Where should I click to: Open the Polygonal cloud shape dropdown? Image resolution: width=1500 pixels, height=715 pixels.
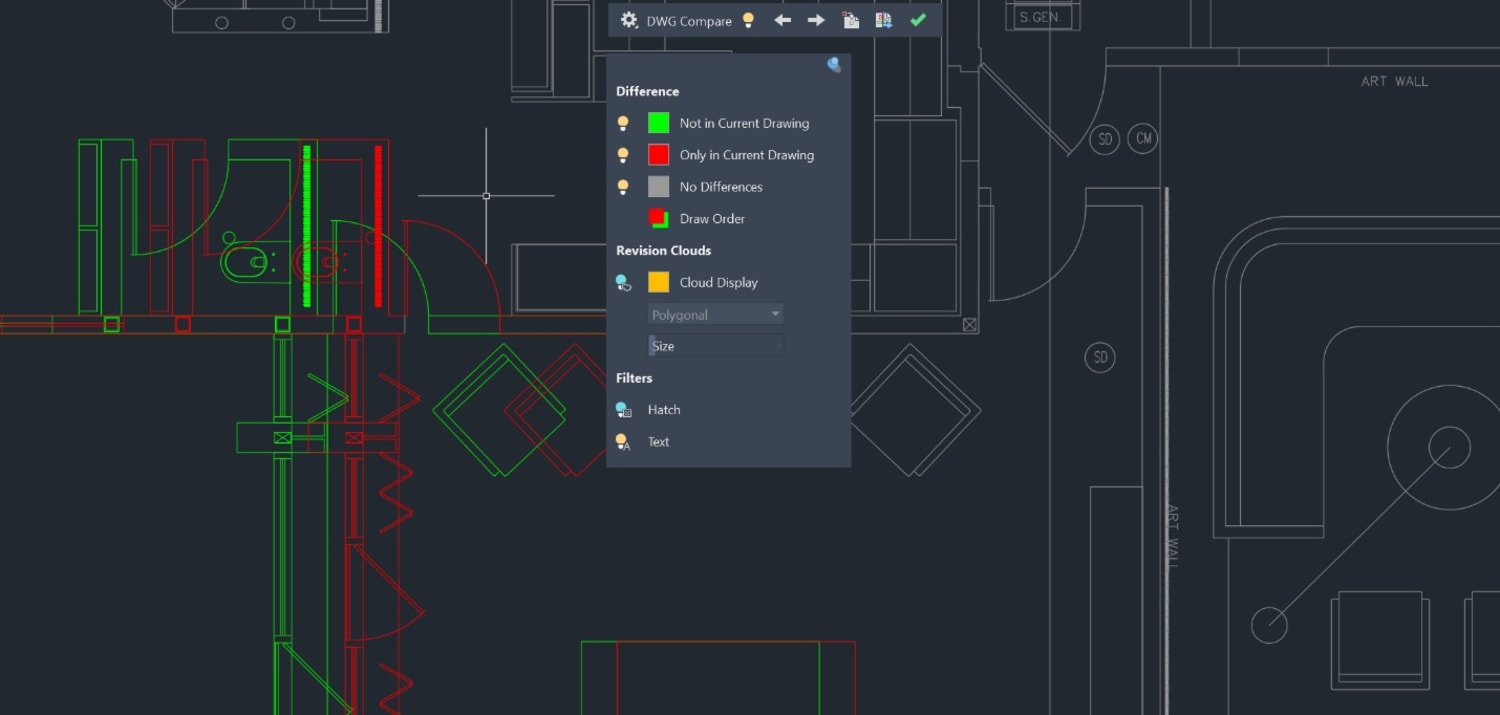[716, 314]
